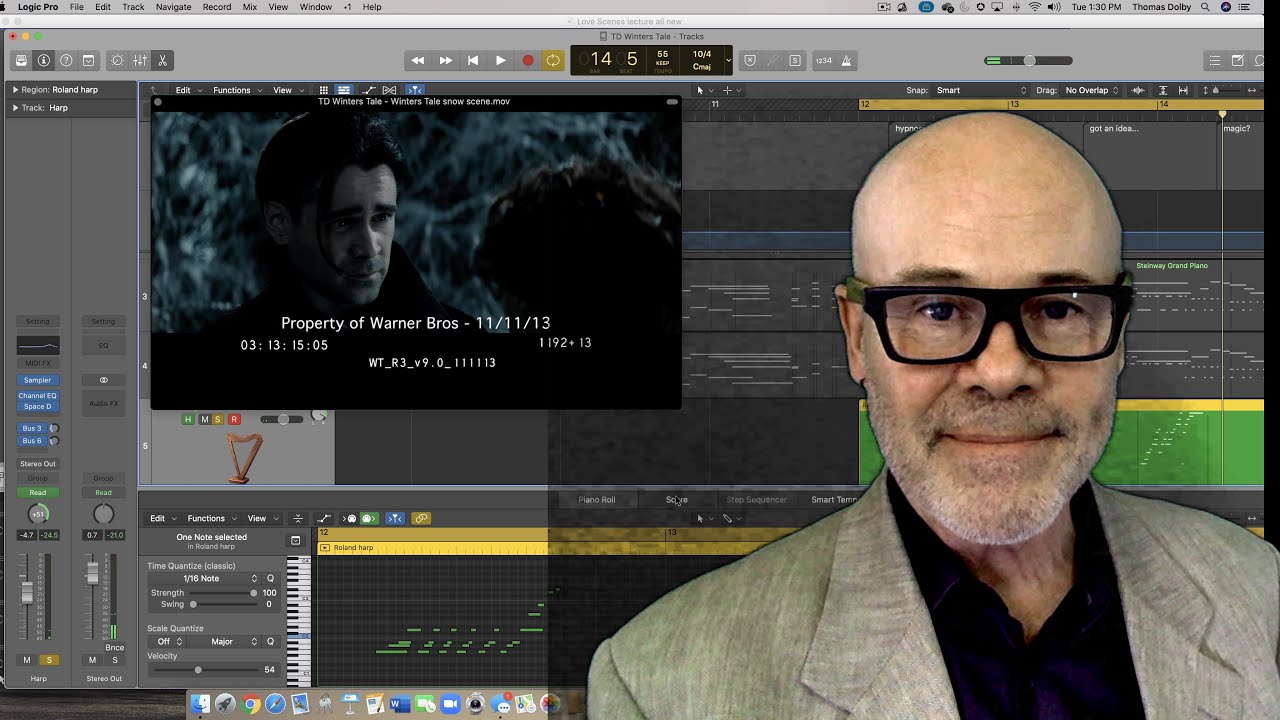Image resolution: width=1280 pixels, height=720 pixels.
Task: Click the Bus 3 send button
Action: pyautogui.click(x=32, y=428)
